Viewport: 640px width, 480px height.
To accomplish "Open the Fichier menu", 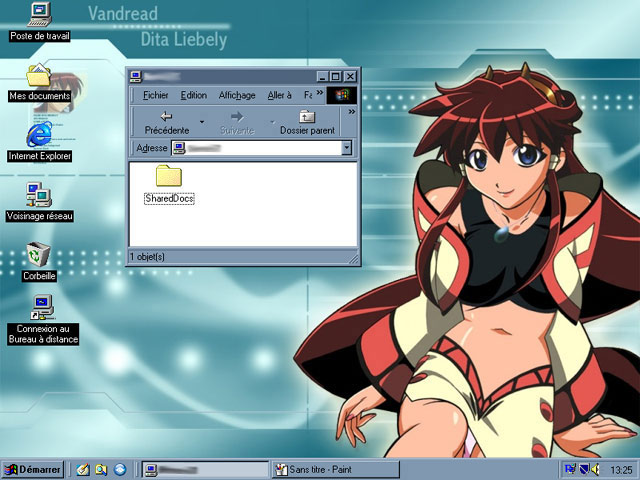I will pyautogui.click(x=155, y=96).
